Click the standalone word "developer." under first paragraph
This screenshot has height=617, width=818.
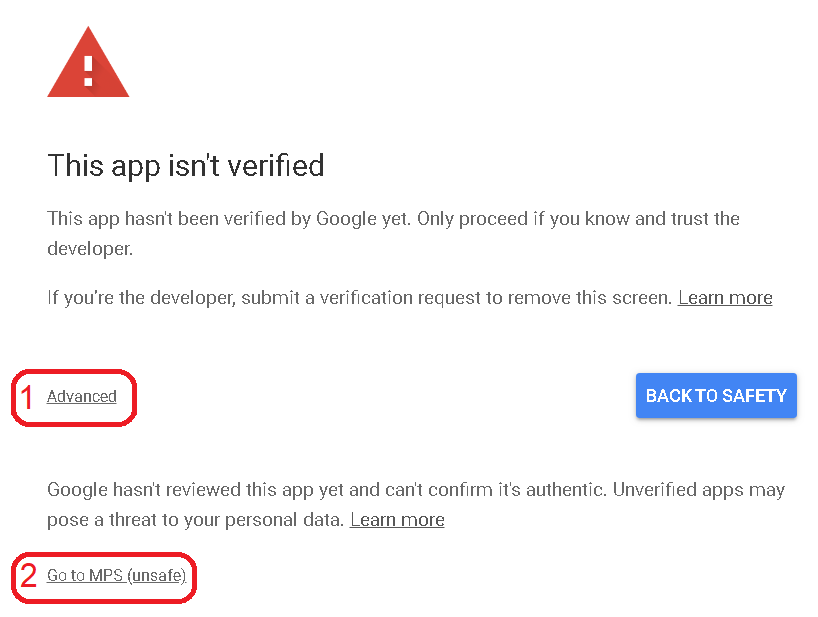90,248
